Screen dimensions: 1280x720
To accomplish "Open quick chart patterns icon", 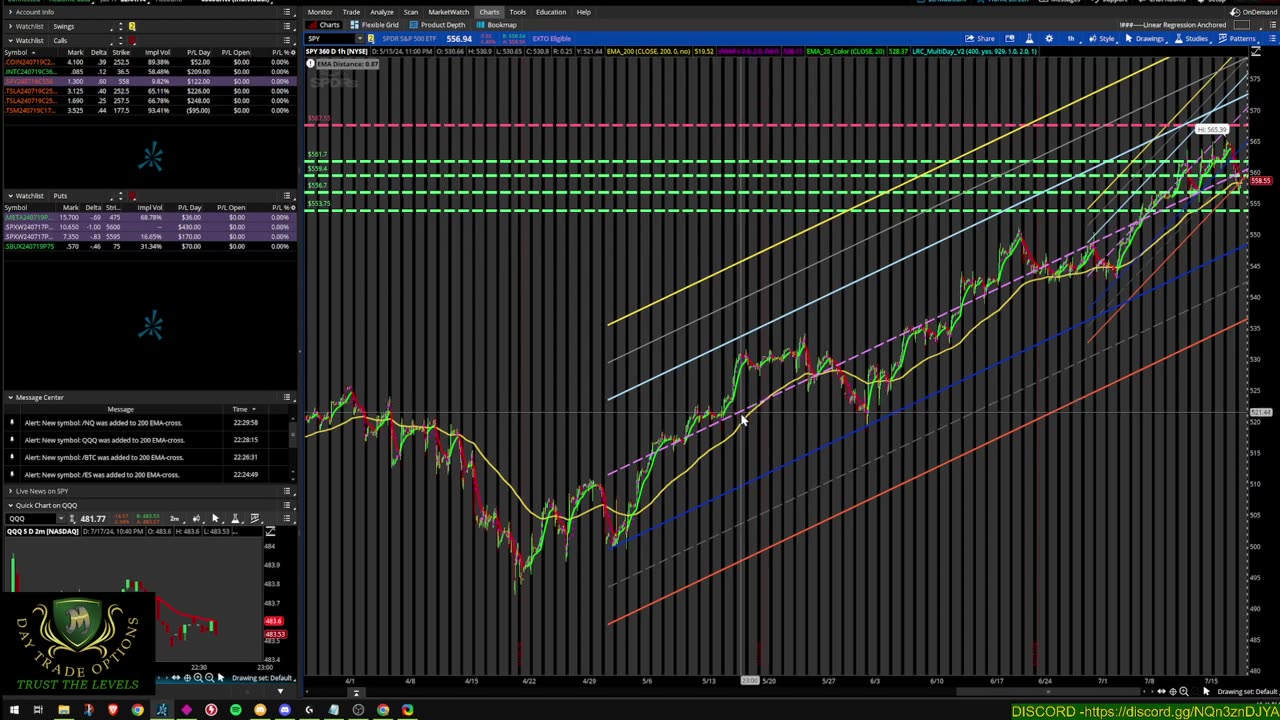I will coord(255,518).
